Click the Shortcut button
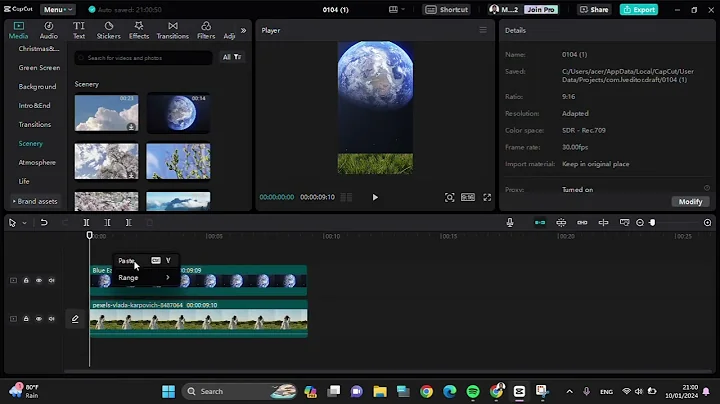This screenshot has height=404, width=720. click(446, 9)
